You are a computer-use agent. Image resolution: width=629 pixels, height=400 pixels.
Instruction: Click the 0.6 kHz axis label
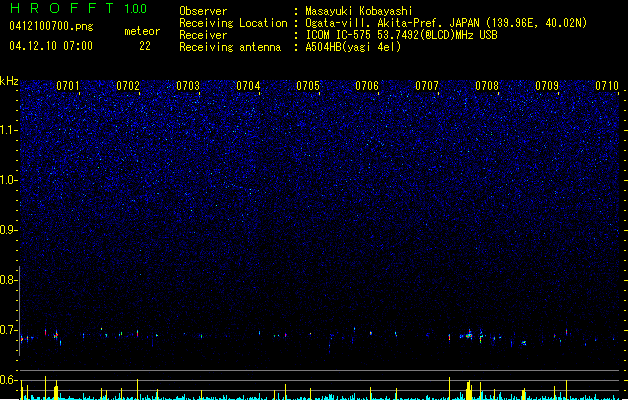(x=7, y=380)
